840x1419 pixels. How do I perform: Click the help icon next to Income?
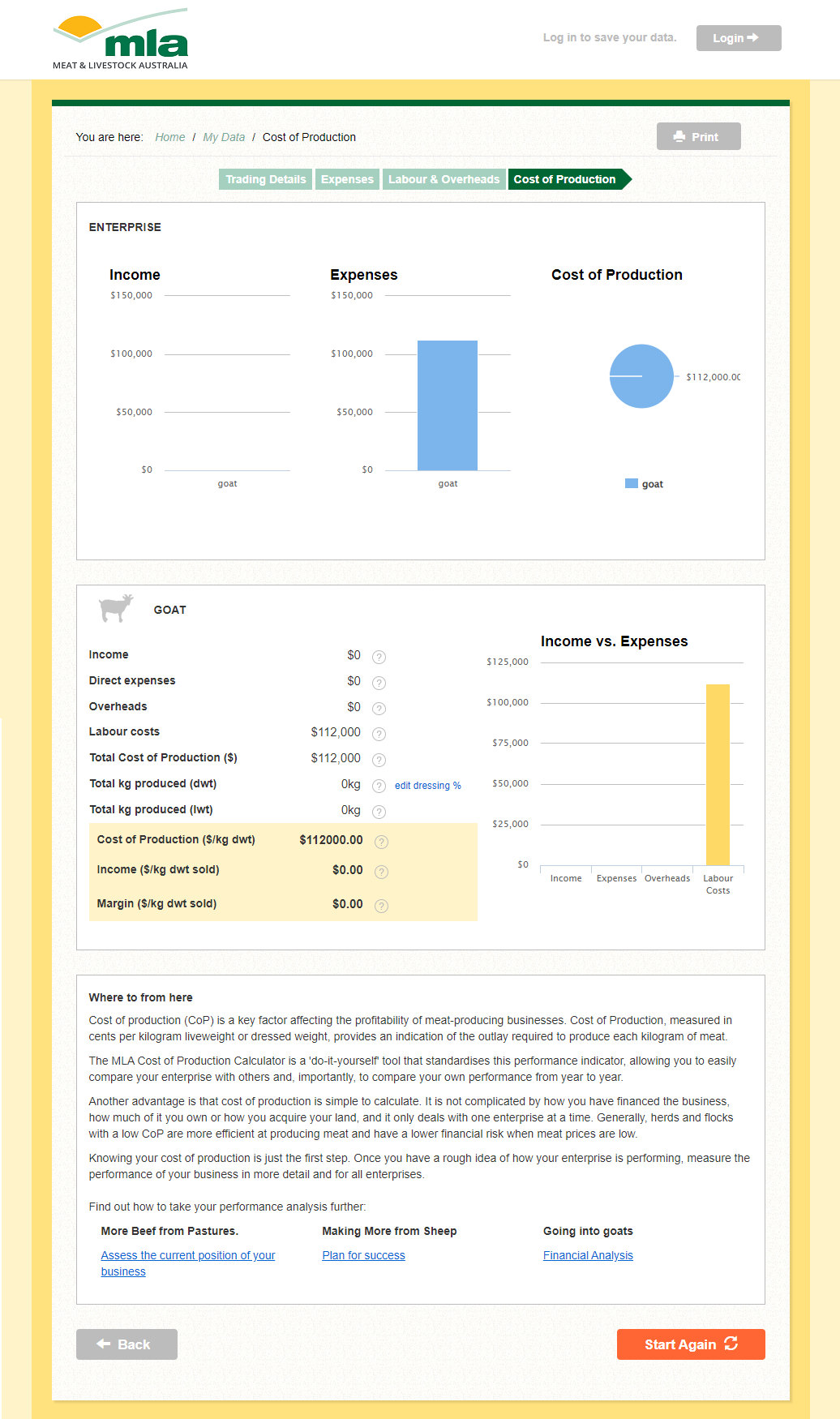coord(379,657)
